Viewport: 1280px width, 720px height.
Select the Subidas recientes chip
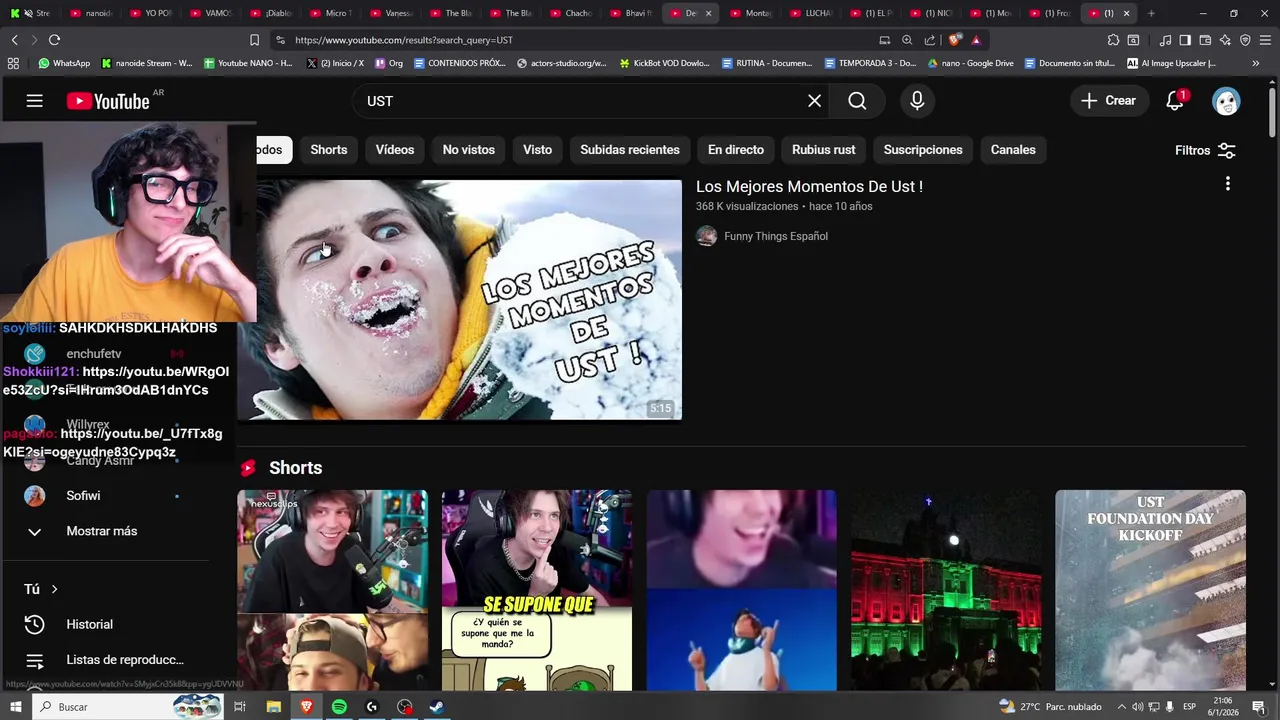tap(630, 150)
